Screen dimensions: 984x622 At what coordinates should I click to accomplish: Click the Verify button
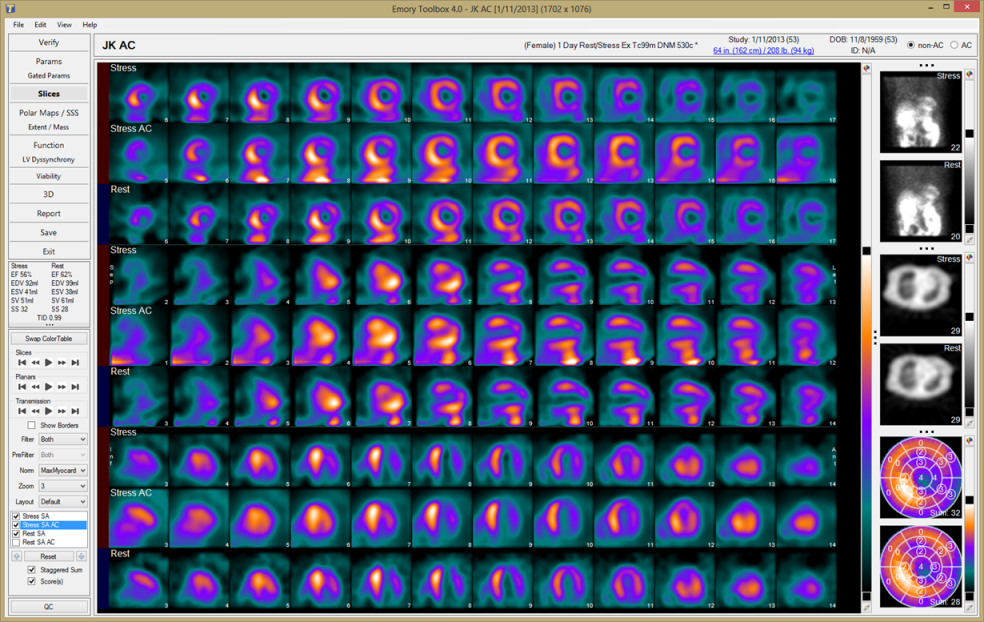[x=49, y=43]
